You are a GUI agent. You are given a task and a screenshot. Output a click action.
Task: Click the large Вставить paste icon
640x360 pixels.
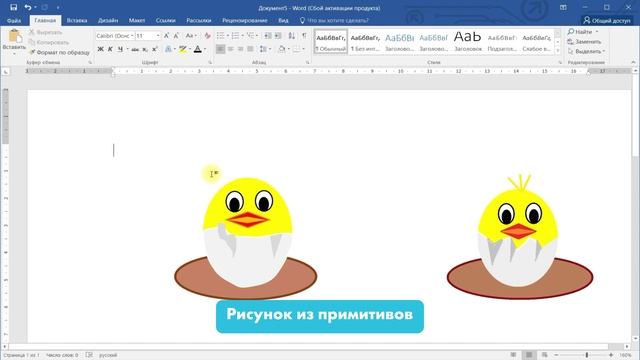coord(14,37)
